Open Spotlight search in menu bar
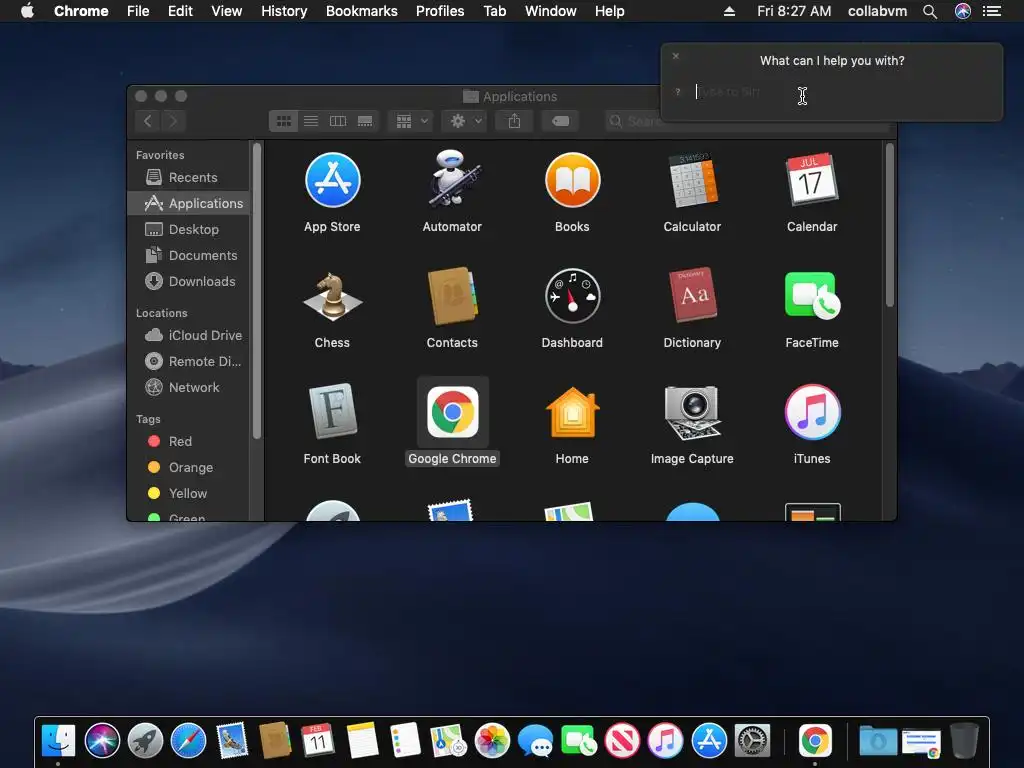This screenshot has width=1024, height=768. coord(930,11)
